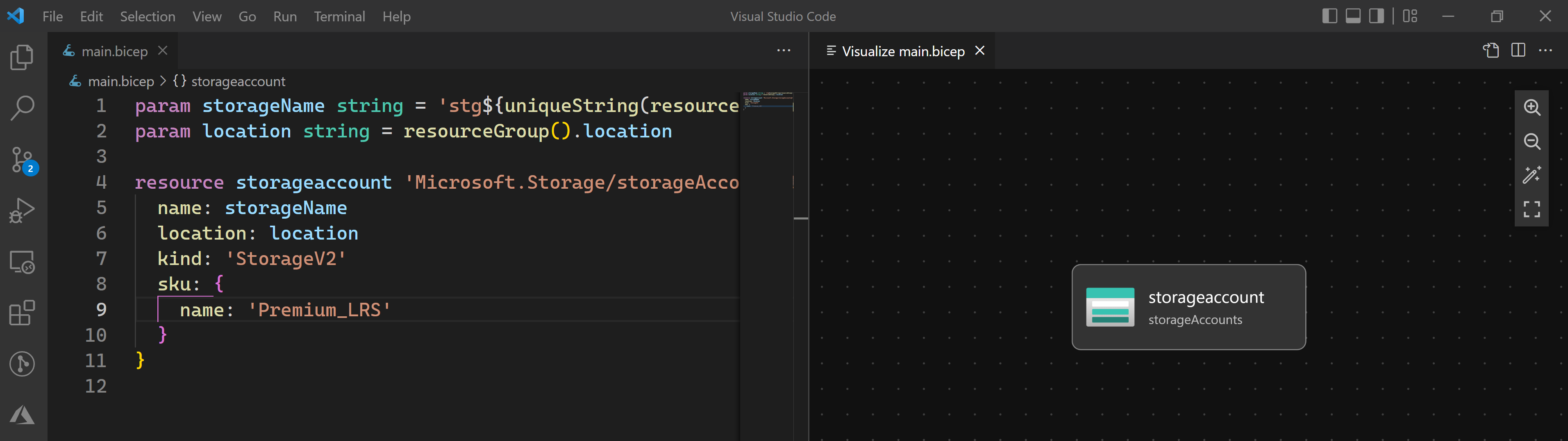Zoom in on the Bicep visualizer
Viewport: 1568px width, 441px height.
click(x=1532, y=108)
